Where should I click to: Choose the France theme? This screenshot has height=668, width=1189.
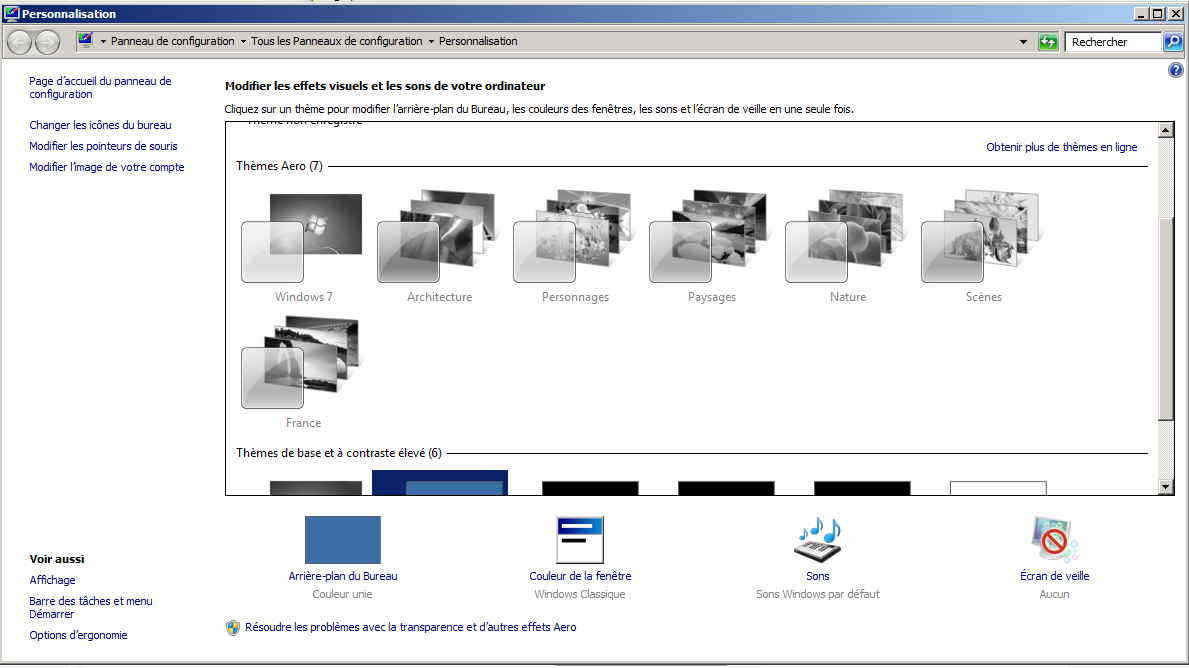click(303, 373)
